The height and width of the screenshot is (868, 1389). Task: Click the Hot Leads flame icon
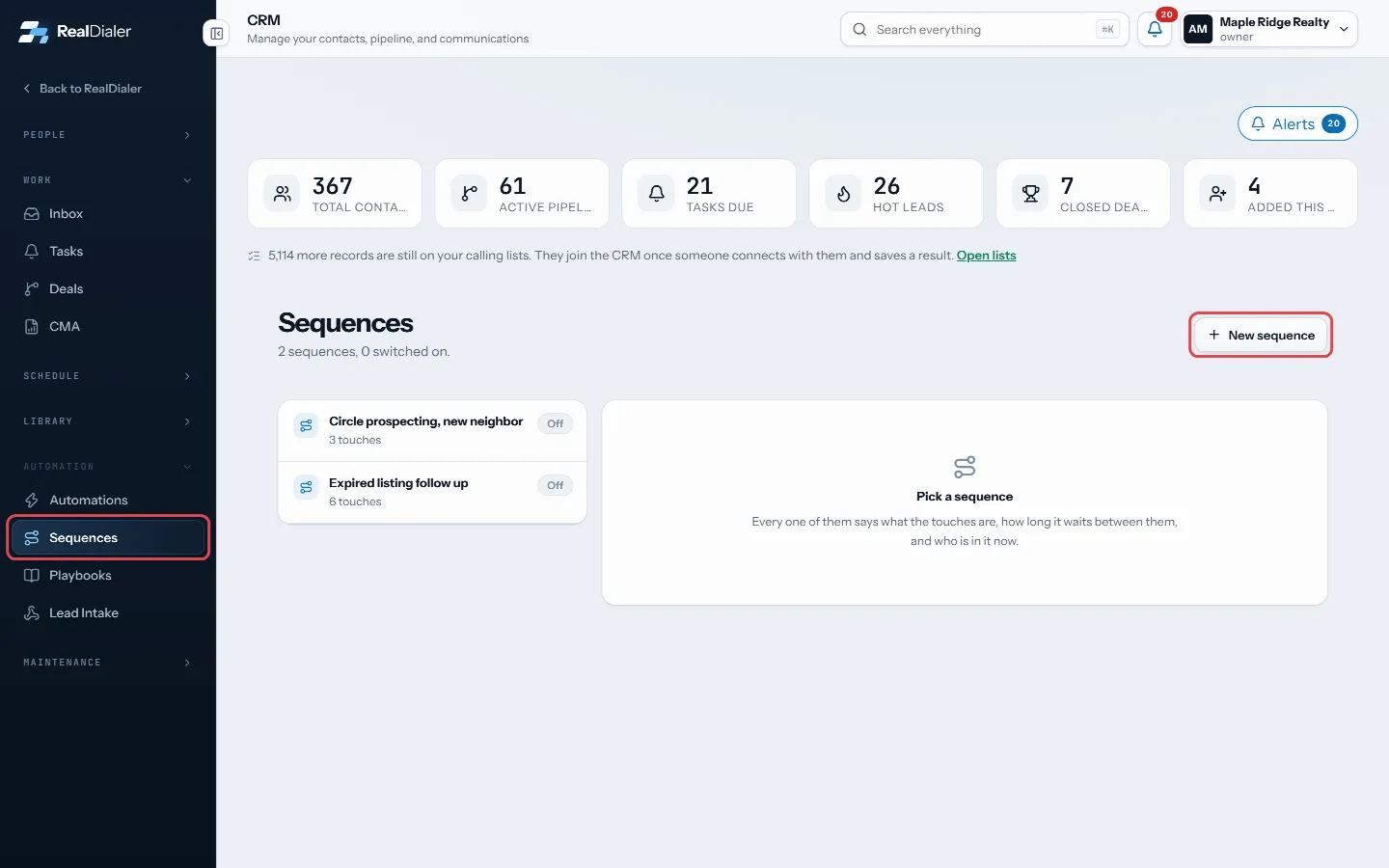(x=843, y=194)
